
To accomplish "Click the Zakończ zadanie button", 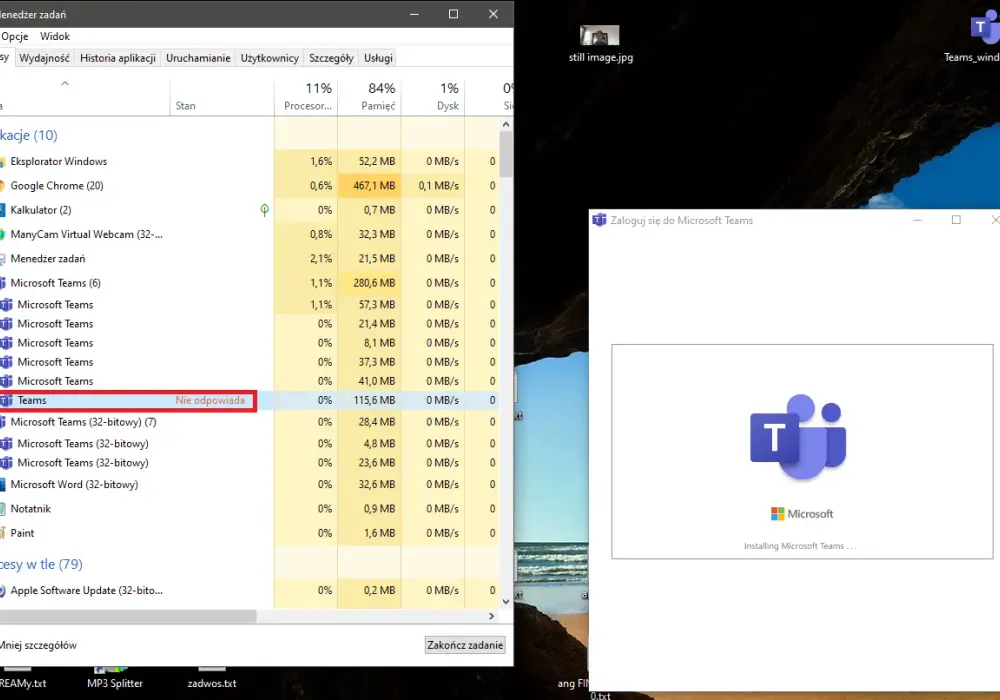I will point(465,645).
